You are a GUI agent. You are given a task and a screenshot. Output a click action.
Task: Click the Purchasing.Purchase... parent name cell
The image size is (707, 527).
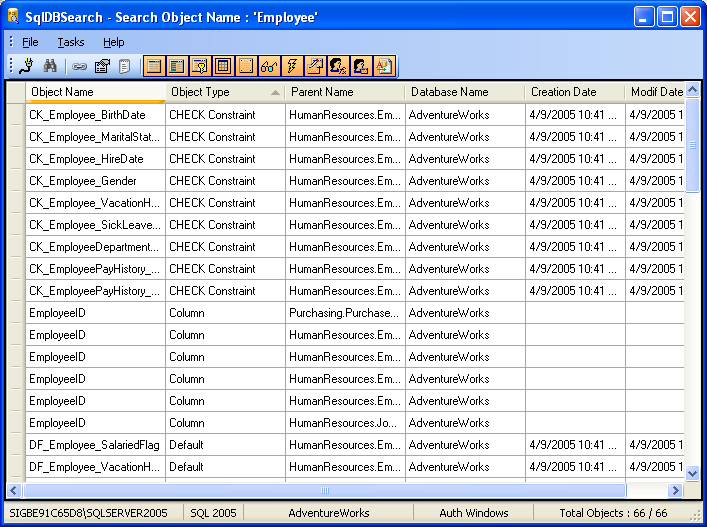click(x=345, y=313)
